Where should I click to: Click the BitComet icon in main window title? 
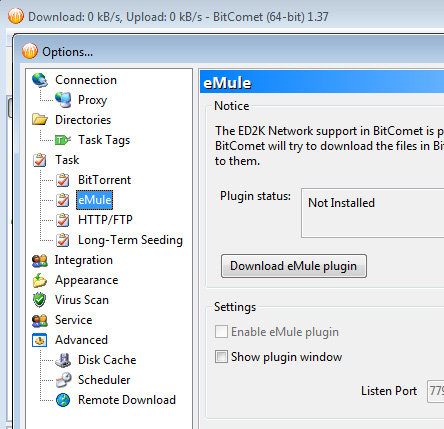click(16, 16)
